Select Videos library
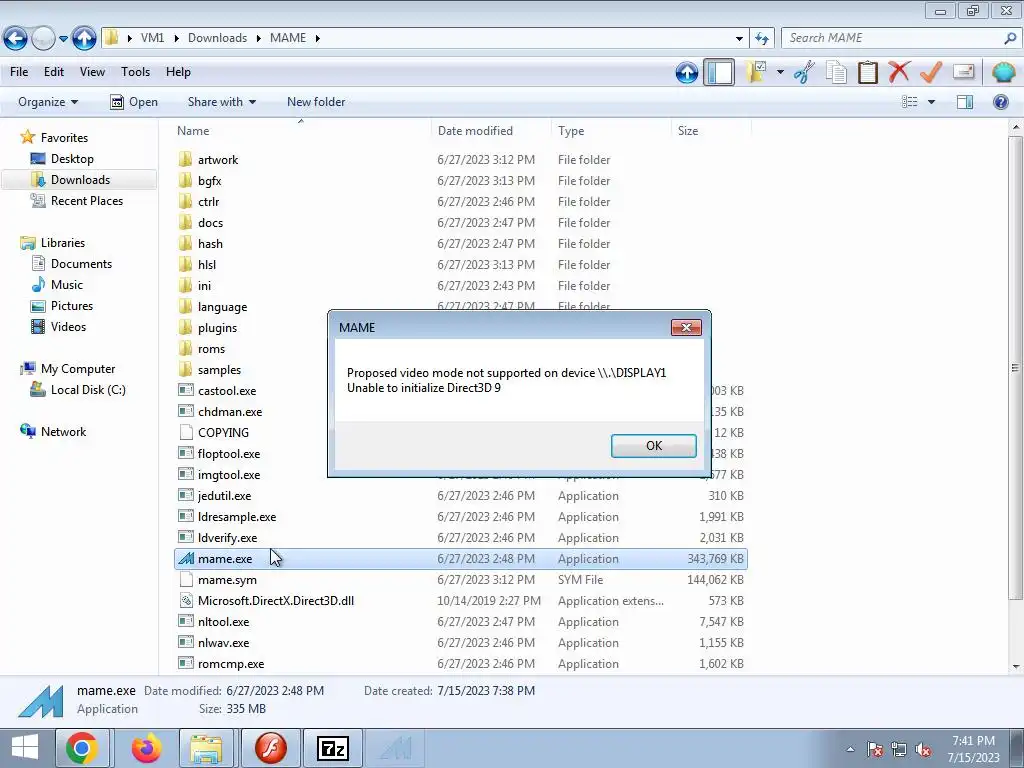The width and height of the screenshot is (1024, 768). (68, 327)
